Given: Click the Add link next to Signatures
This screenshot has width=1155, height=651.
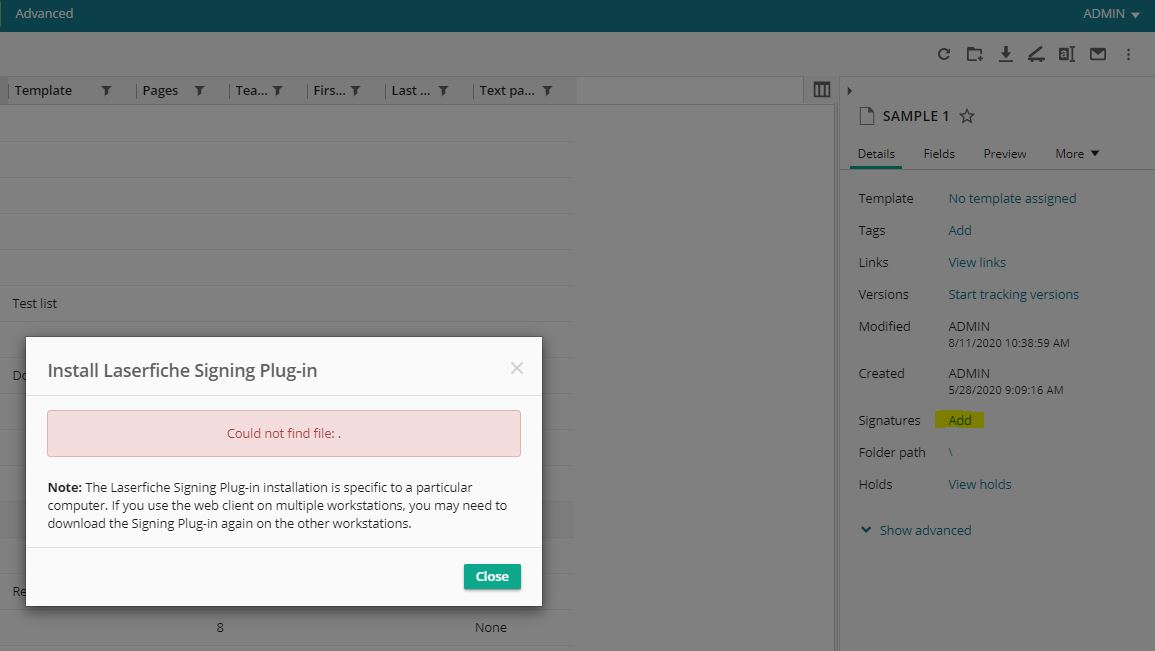Looking at the screenshot, I should click(x=960, y=421).
